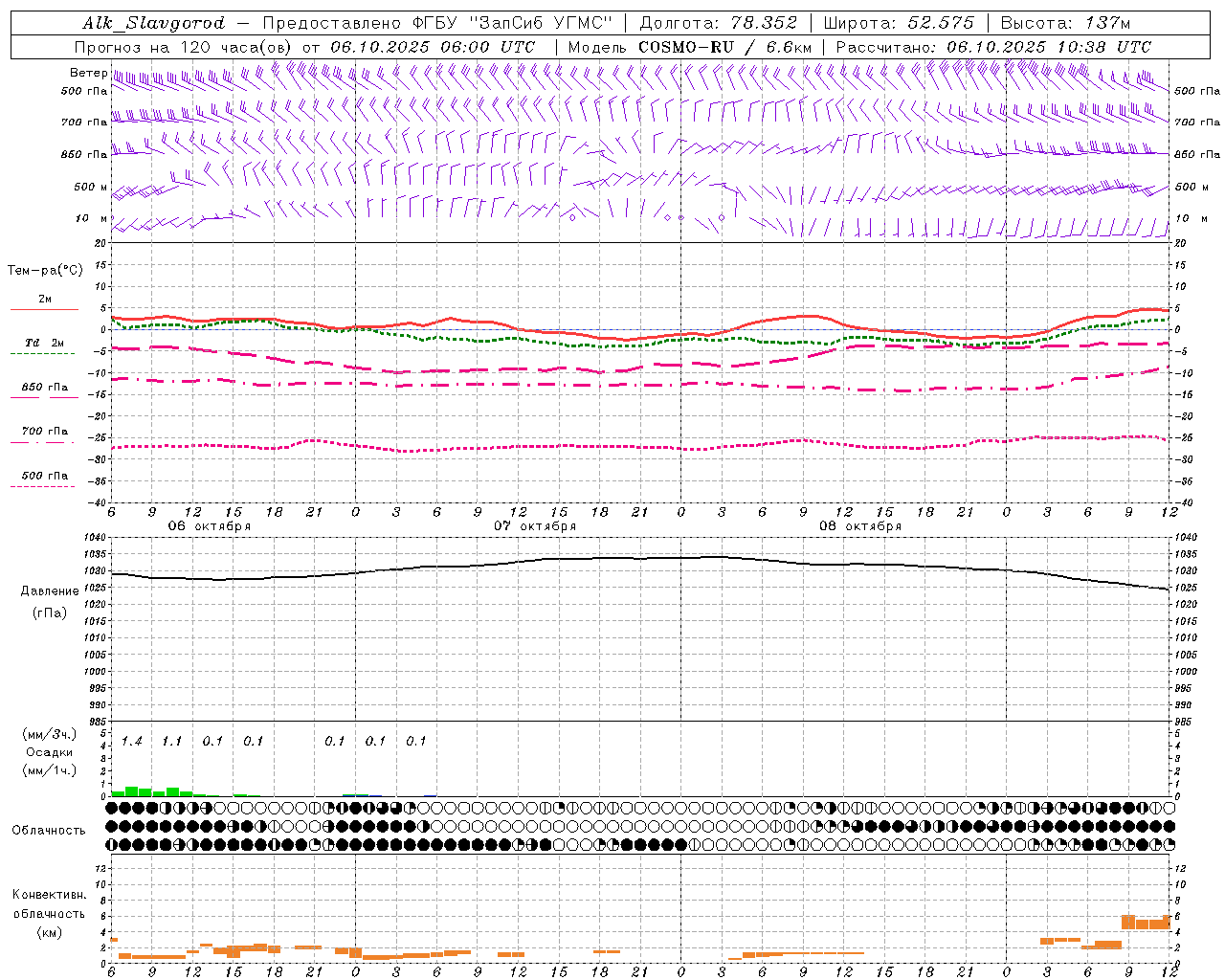Click the 700 гПа temperature legend label
This screenshot has height=980, width=1225.
(45, 432)
